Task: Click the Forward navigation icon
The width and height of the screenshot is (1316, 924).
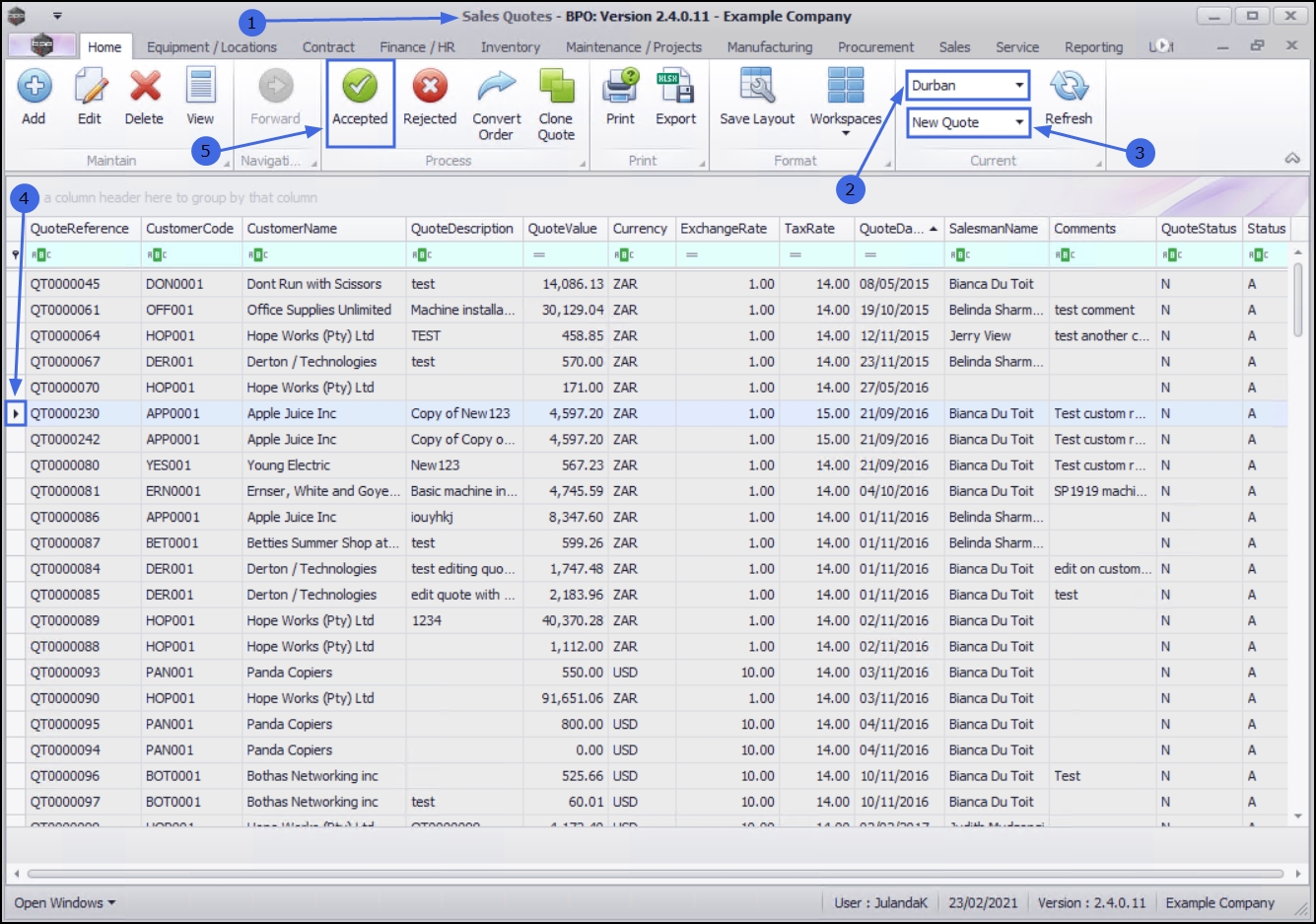Action: pyautogui.click(x=275, y=87)
